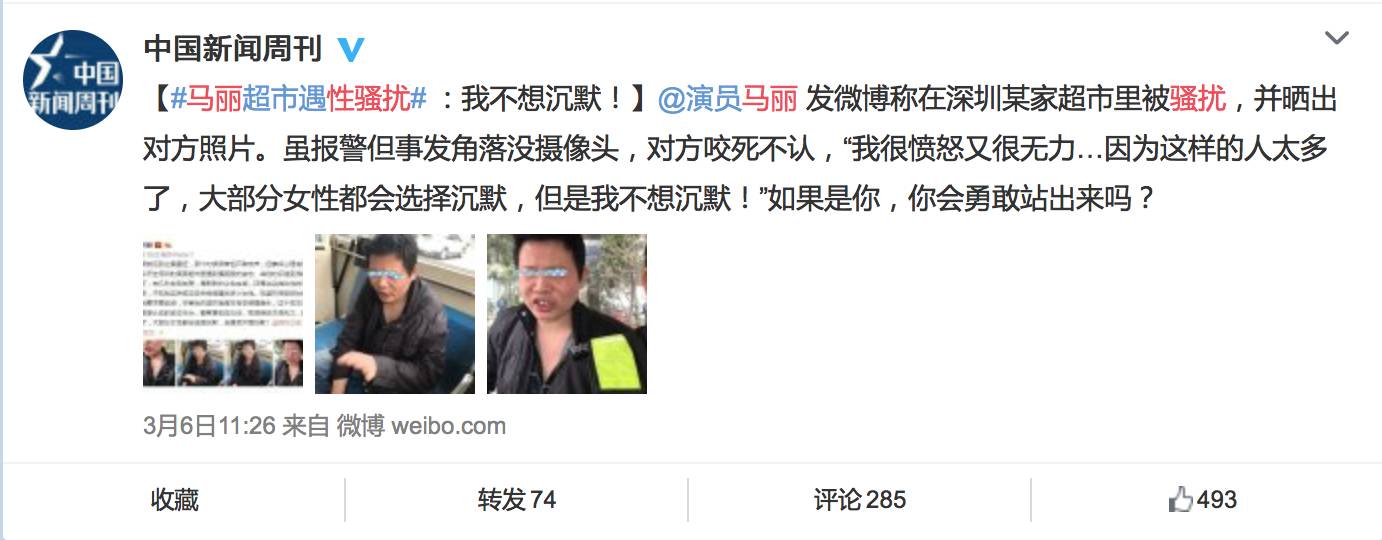Follow the 微博 weibo.com source link

(421, 426)
